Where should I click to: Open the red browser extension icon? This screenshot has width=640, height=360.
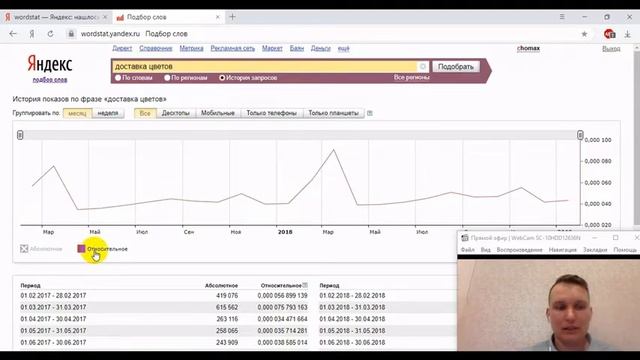(x=609, y=34)
